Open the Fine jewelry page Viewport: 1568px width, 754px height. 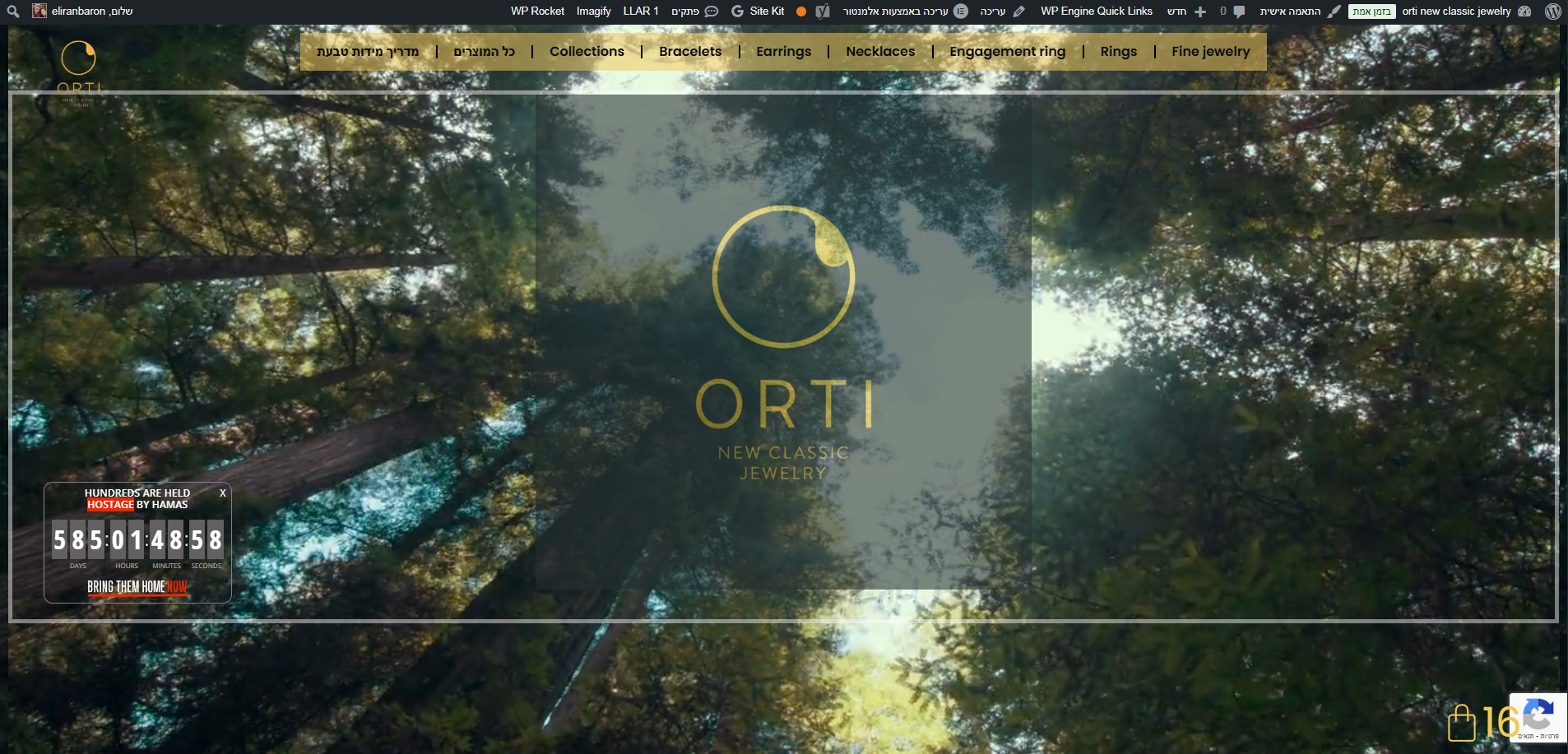coord(1210,51)
